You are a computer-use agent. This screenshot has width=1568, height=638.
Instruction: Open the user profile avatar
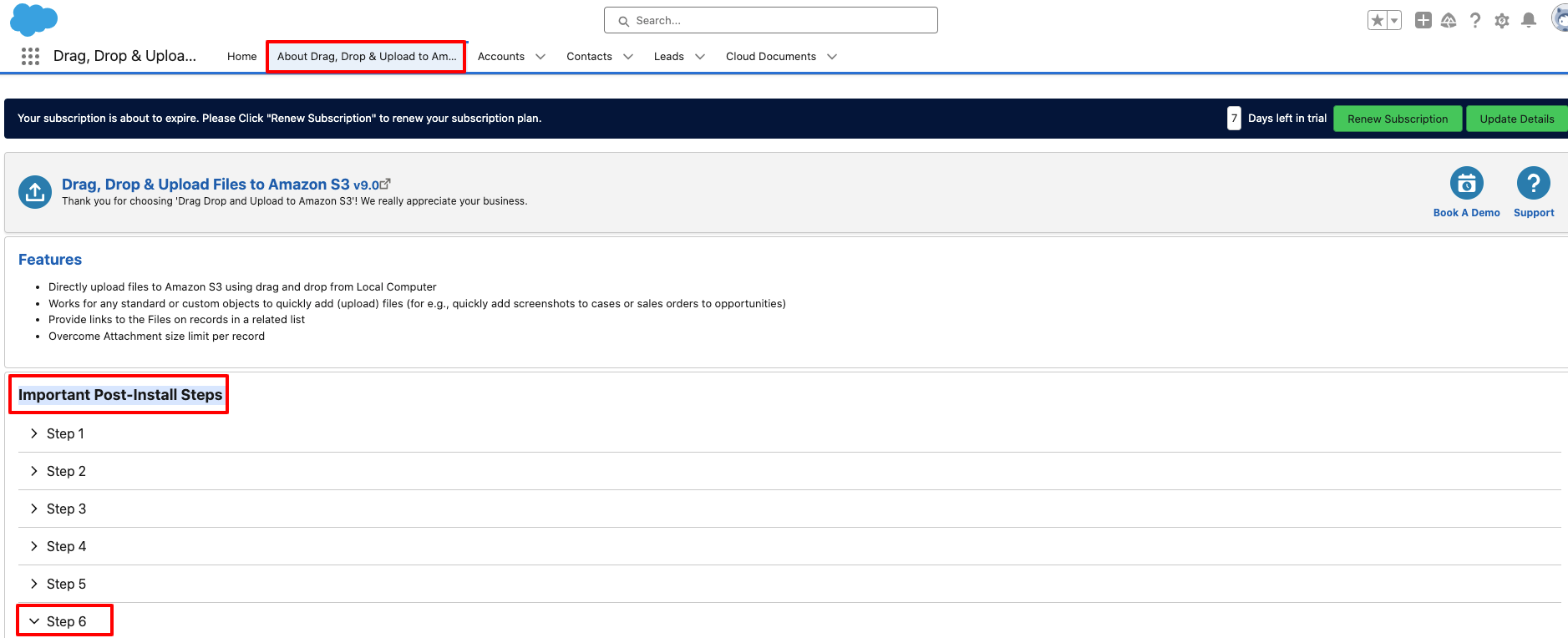pos(1560,18)
